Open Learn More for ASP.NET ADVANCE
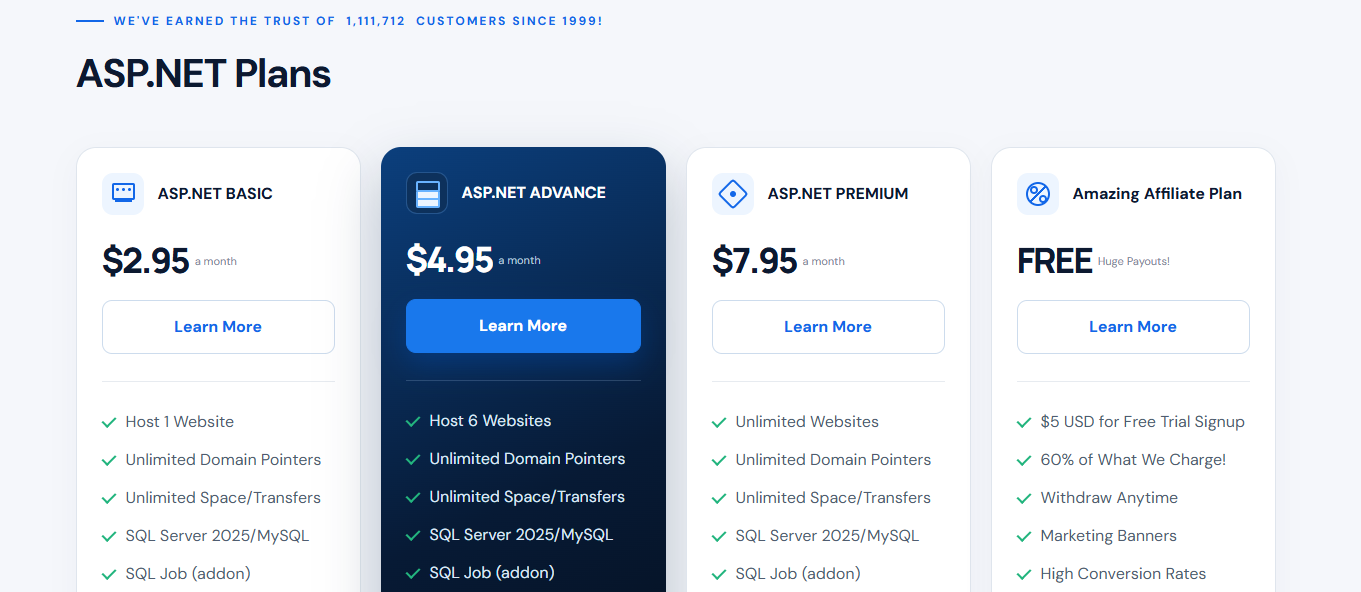The width and height of the screenshot is (1361, 592). [523, 326]
